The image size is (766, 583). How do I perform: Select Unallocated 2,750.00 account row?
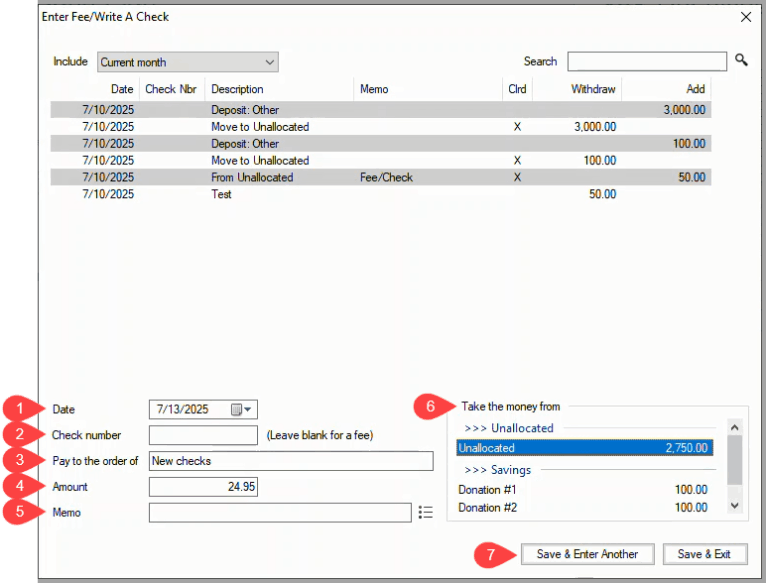pos(584,448)
